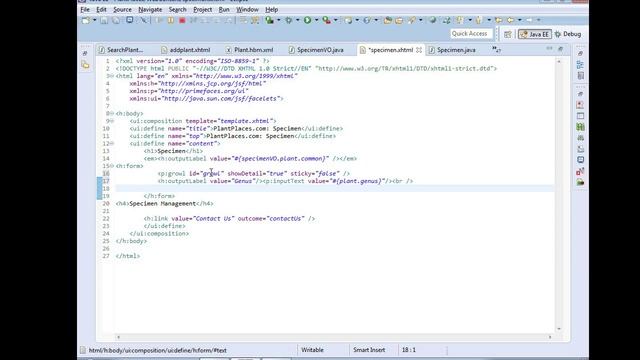Click the picture icon at right sidebar bottom
Screen dimensions: 640x360
point(580,182)
